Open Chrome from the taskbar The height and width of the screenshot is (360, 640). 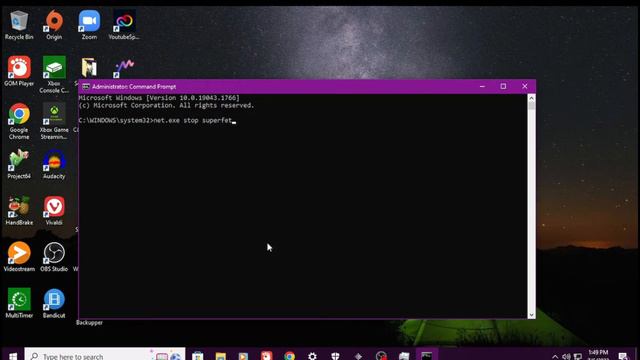coord(289,356)
